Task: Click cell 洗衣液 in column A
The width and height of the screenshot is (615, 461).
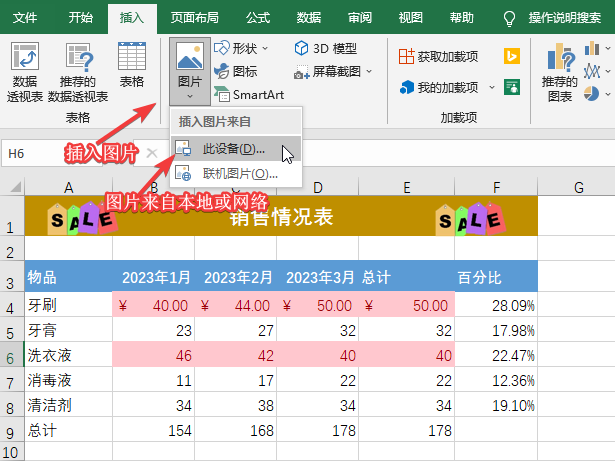Action: point(69,355)
